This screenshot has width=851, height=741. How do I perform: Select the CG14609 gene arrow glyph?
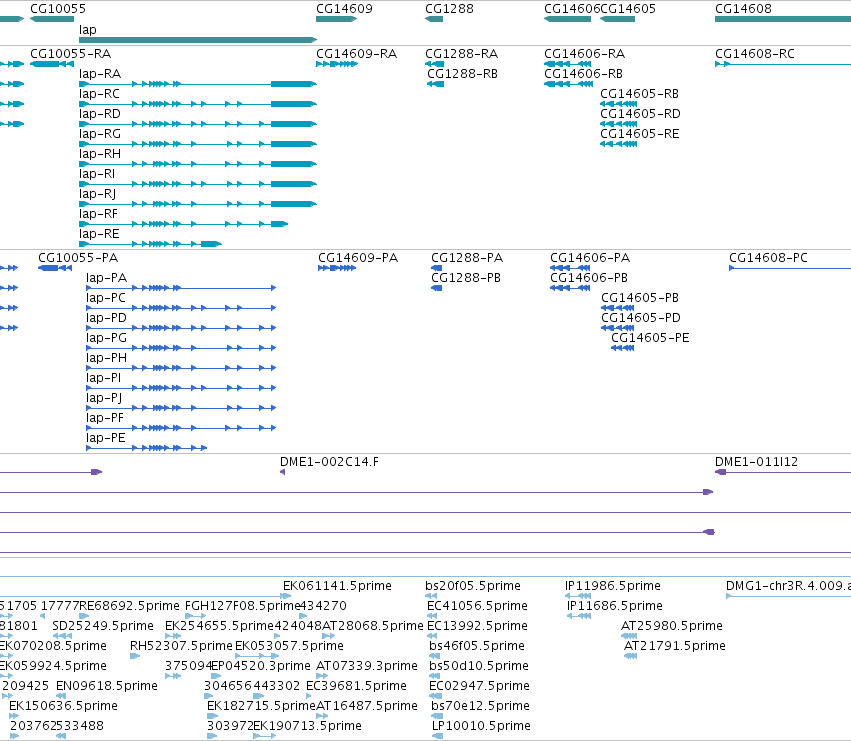(x=336, y=19)
